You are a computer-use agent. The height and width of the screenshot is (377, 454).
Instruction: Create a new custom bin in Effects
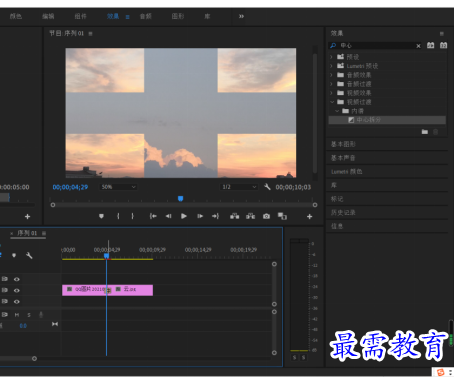(425, 132)
